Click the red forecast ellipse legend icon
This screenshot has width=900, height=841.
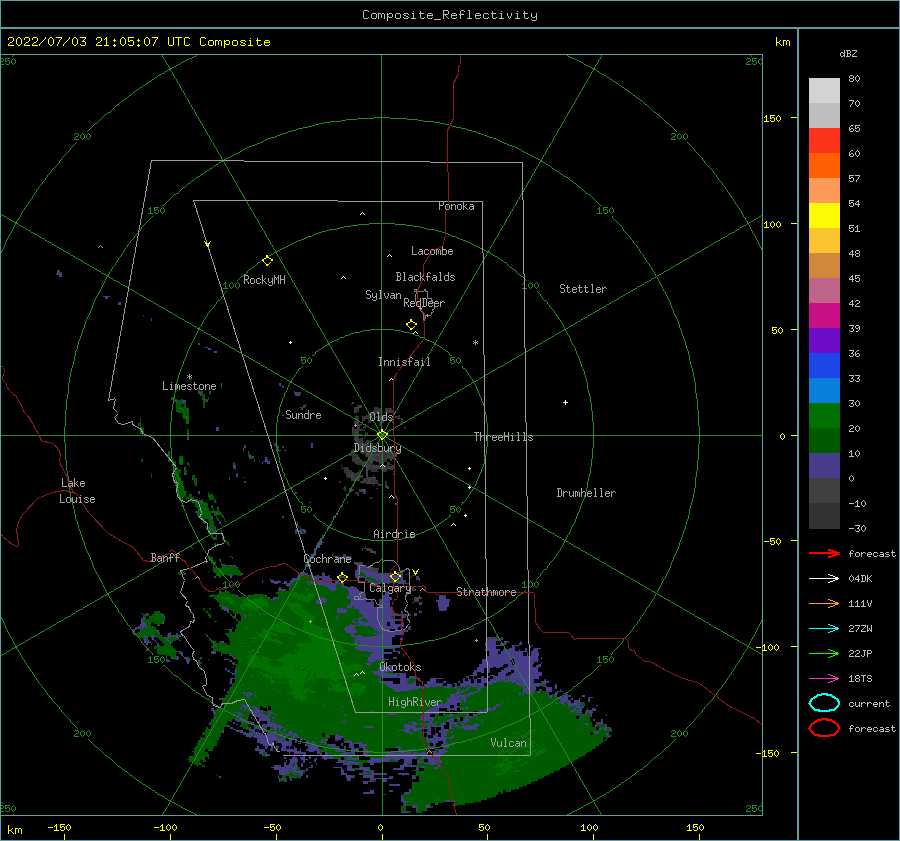tap(824, 728)
